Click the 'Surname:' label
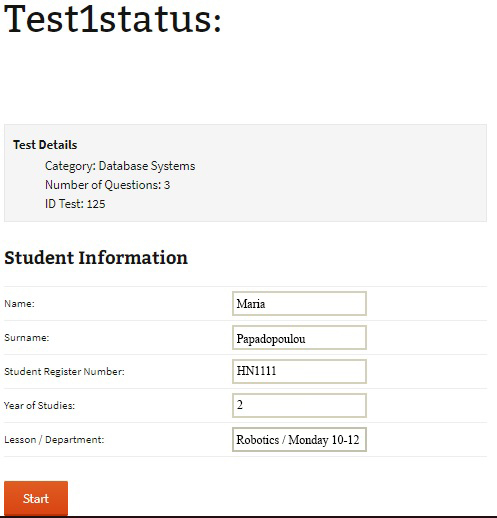The width and height of the screenshot is (497, 518). pos(27,338)
